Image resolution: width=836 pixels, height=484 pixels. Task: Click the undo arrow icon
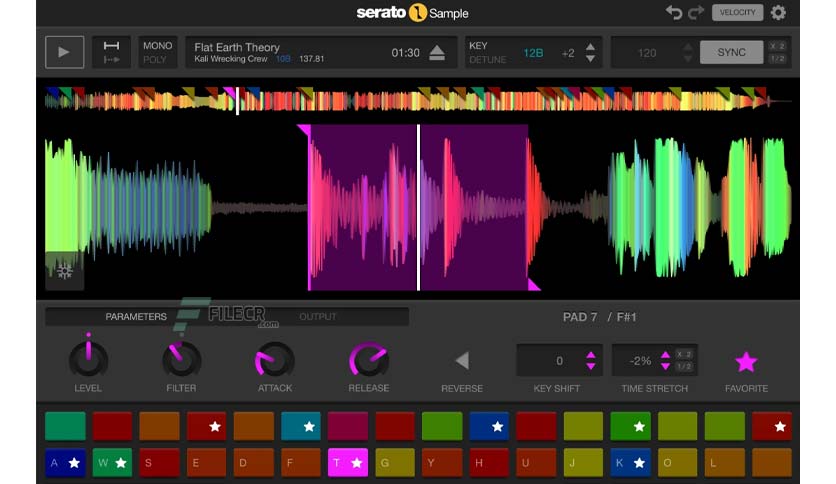click(x=674, y=13)
